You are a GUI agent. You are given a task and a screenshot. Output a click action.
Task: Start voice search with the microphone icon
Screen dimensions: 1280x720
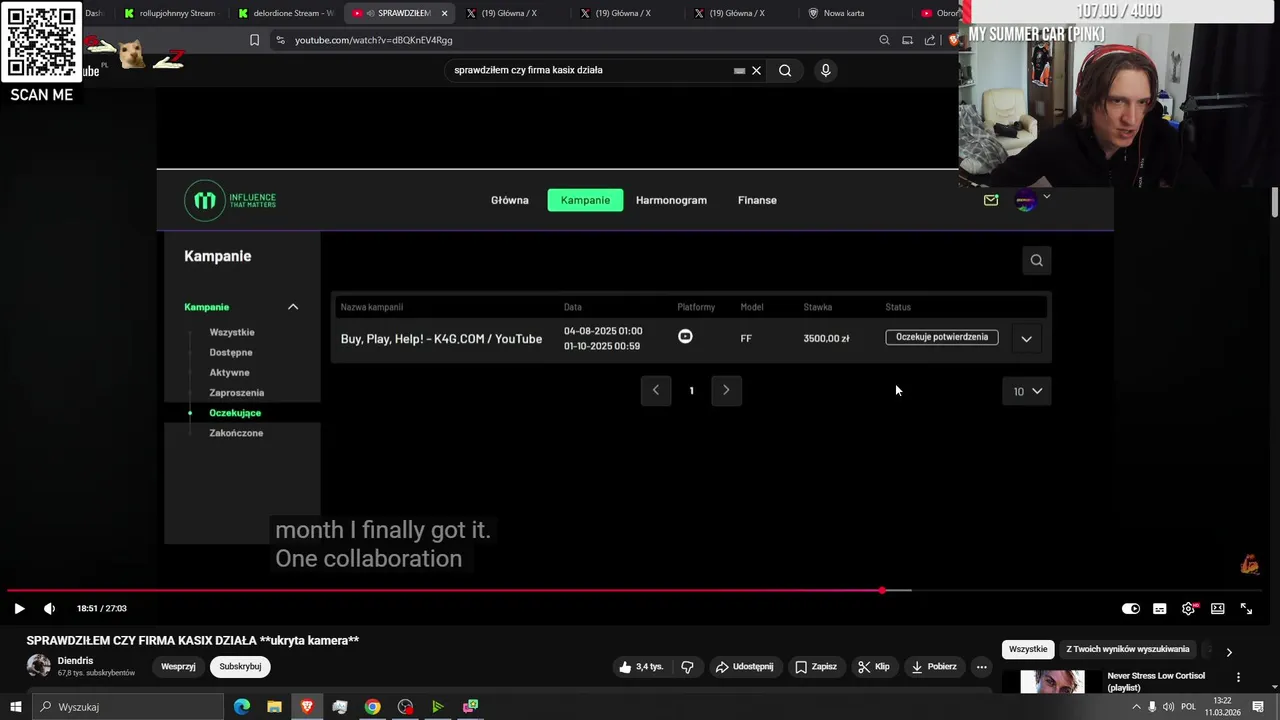(x=825, y=70)
